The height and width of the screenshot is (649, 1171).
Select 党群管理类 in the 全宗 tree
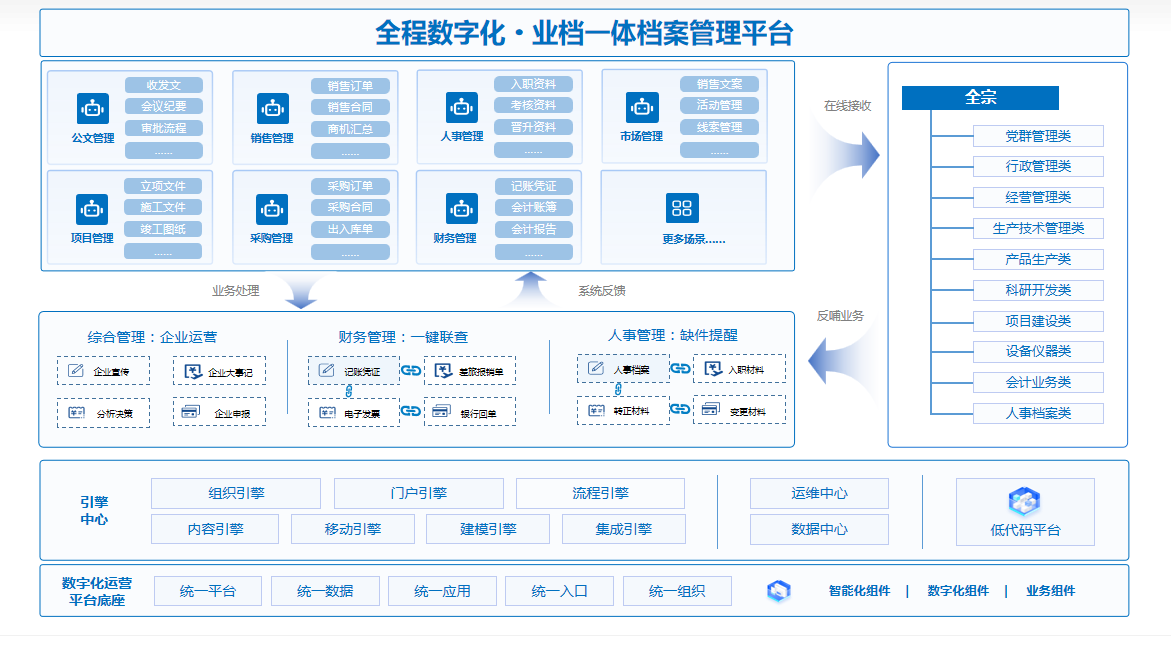pos(1037,136)
